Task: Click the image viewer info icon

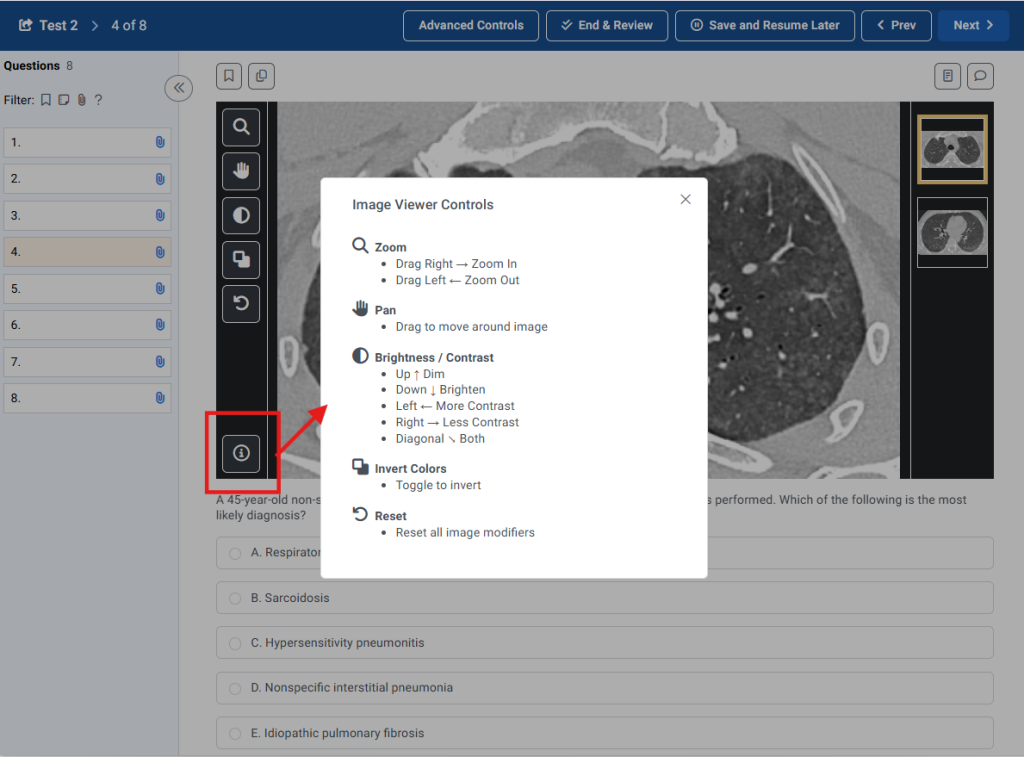Action: 241,453
